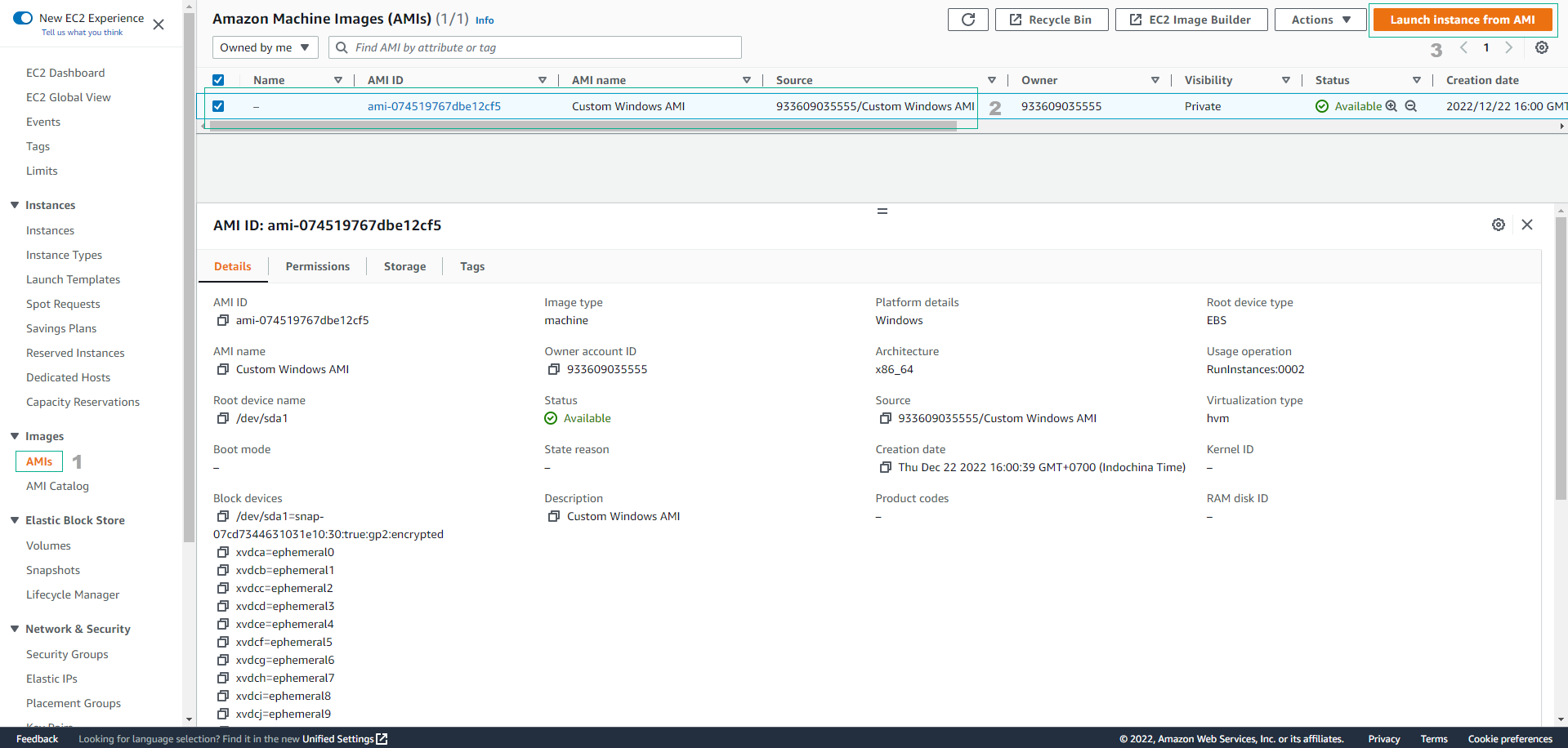This screenshot has width=1568, height=748.
Task: Sort by the Name column arrow
Action: [x=338, y=80]
